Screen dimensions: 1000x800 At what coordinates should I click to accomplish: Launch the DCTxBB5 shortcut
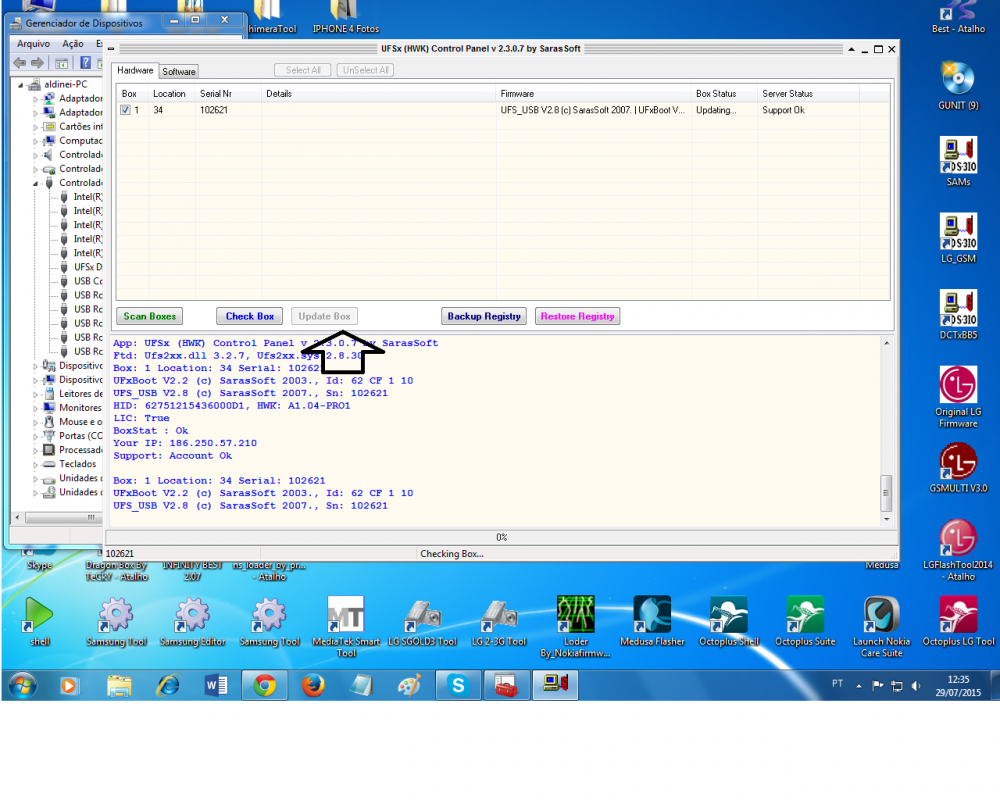point(958,308)
